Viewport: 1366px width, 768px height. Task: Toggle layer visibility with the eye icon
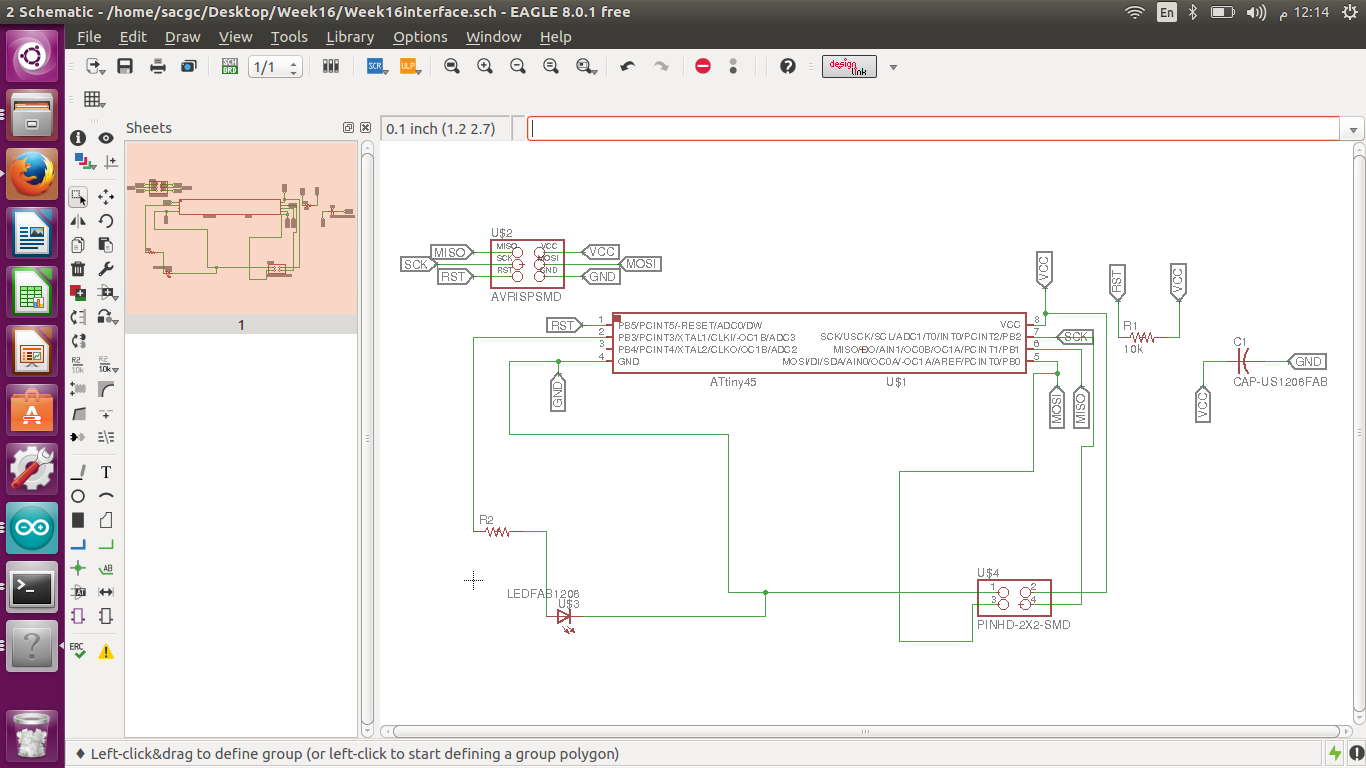(106, 138)
